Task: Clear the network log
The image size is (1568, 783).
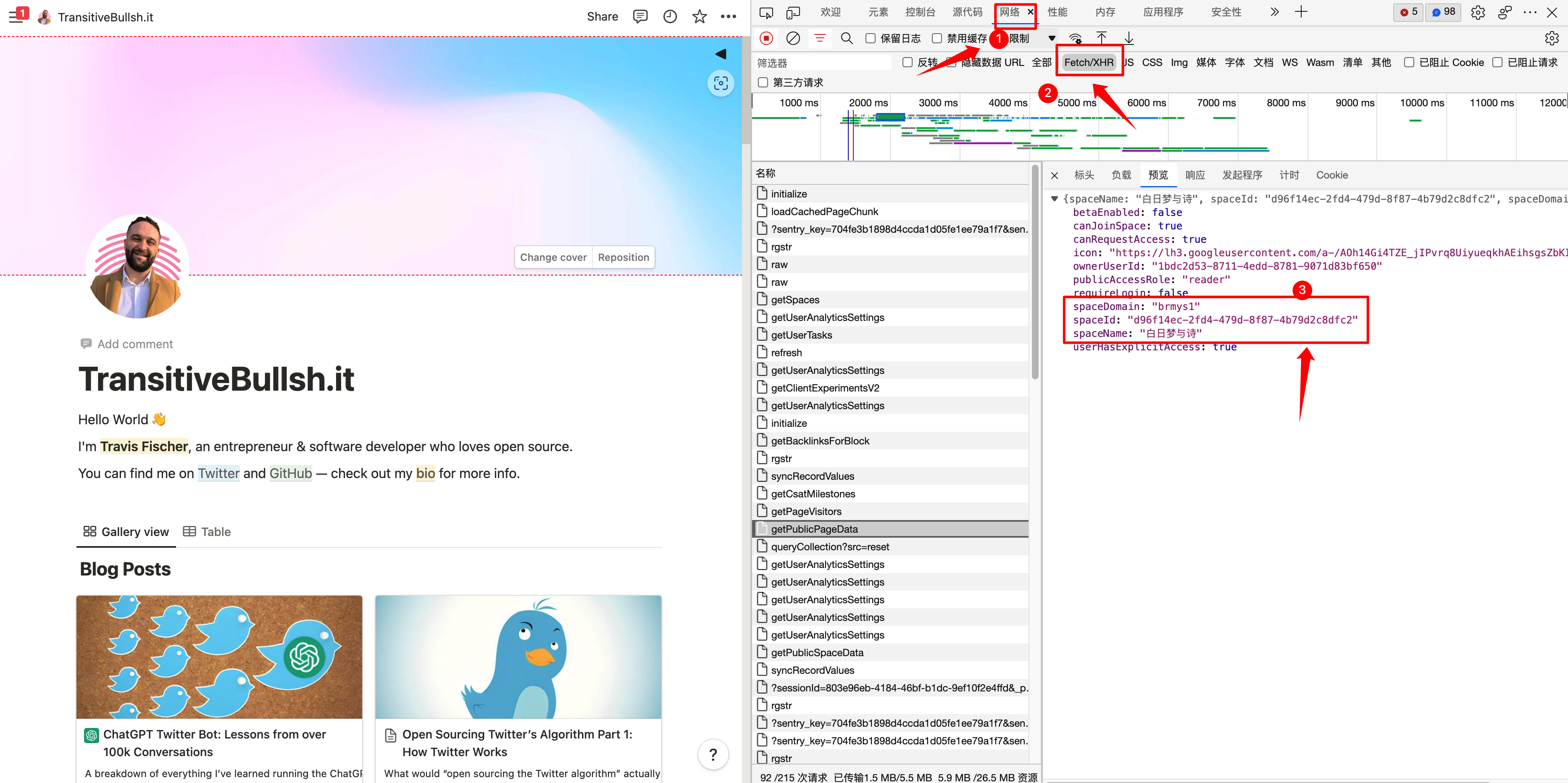Action: [793, 38]
